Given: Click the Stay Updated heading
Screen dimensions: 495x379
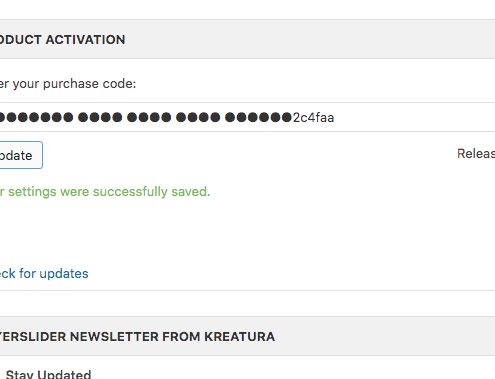Looking at the screenshot, I should [48, 374].
